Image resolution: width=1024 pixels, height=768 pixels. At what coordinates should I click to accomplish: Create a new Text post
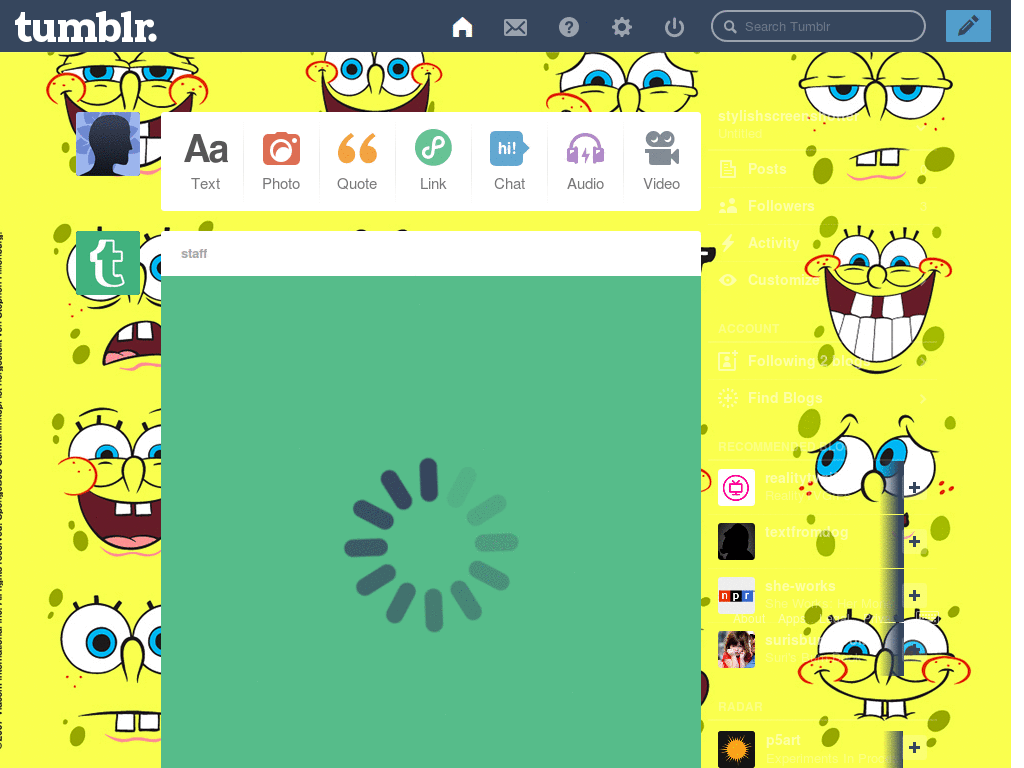(x=206, y=161)
